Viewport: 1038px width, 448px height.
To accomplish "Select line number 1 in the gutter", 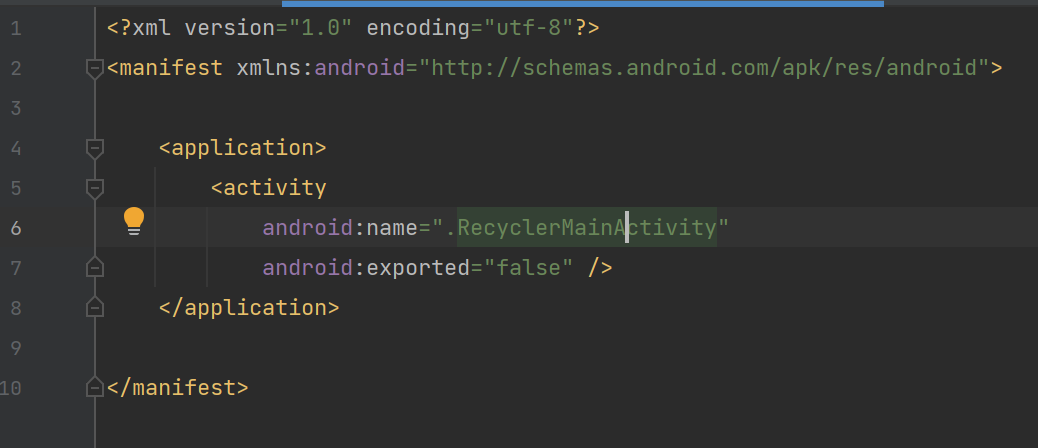I will point(16,29).
